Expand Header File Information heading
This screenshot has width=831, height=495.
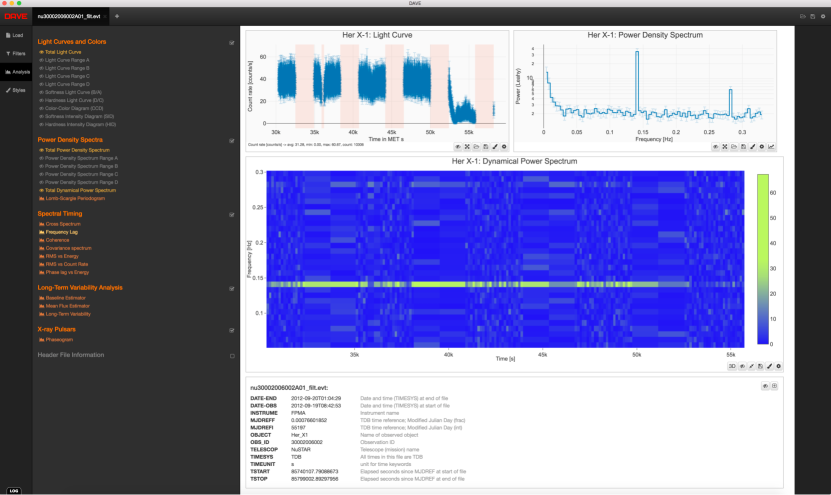(70, 355)
